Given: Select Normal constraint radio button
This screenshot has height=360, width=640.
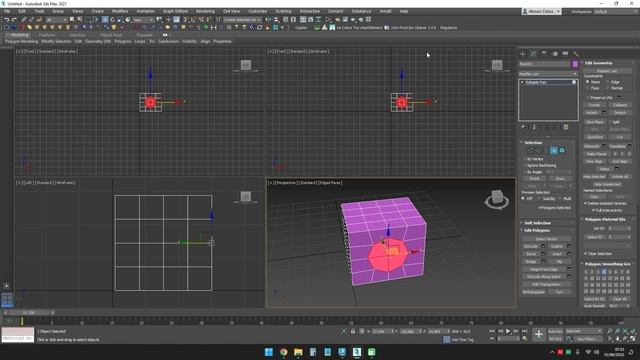Looking at the screenshot, I should coord(608,88).
